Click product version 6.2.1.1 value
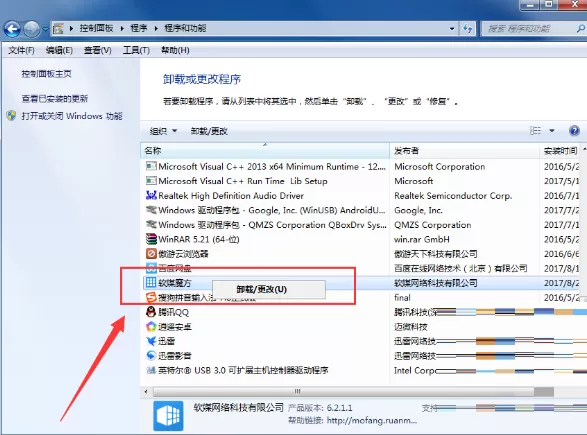This screenshot has height=435, width=587. [x=339, y=408]
